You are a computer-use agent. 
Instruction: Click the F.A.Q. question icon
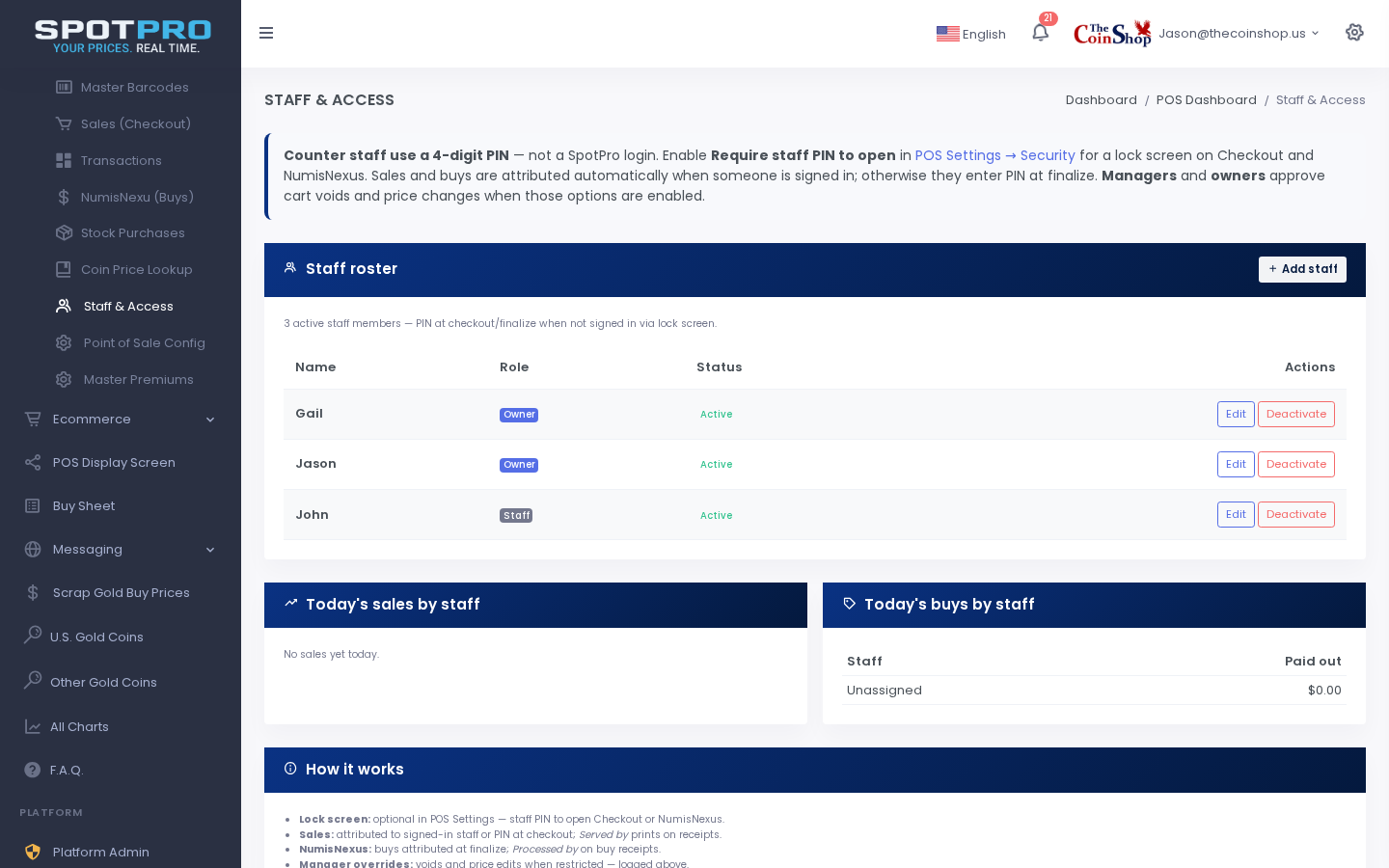pyautogui.click(x=33, y=770)
